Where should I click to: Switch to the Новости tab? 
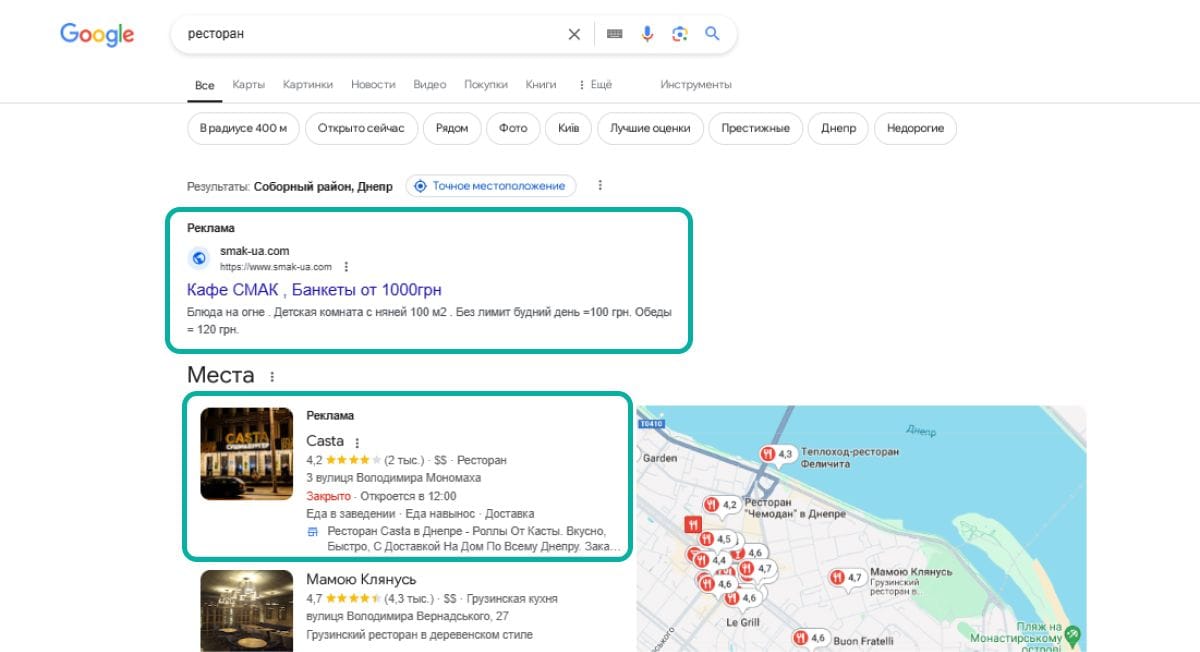point(373,85)
